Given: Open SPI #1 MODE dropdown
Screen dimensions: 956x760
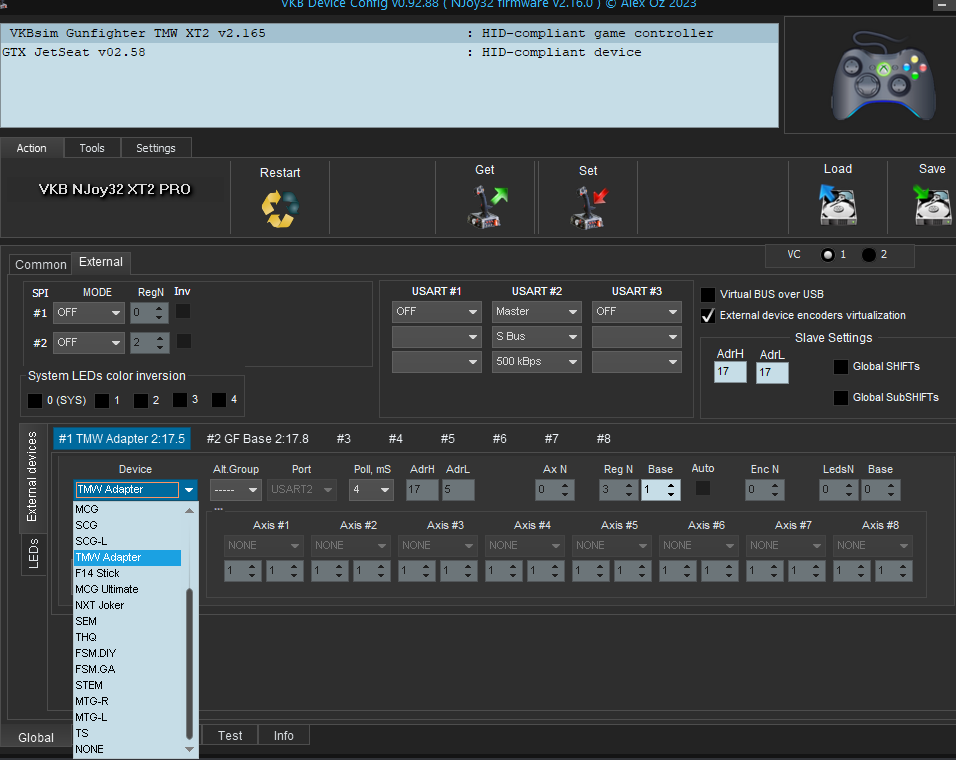Looking at the screenshot, I should click(x=88, y=313).
